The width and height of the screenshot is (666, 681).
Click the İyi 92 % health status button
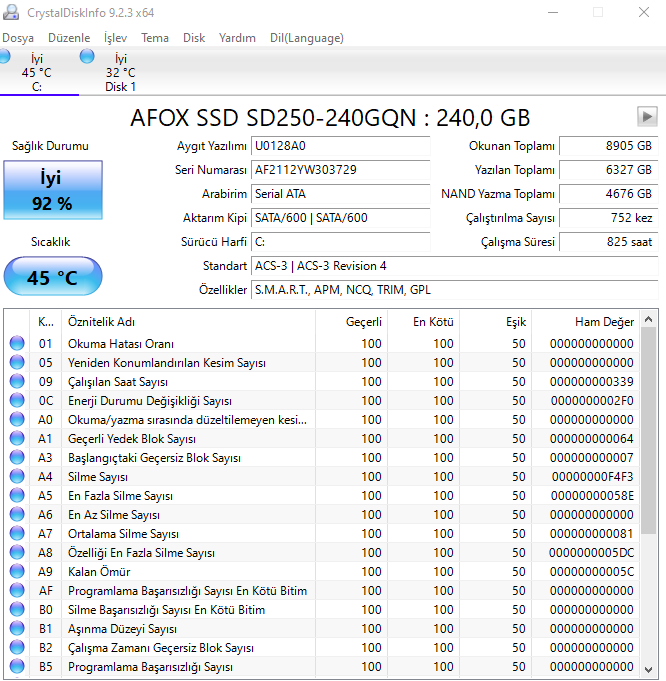pos(53,190)
